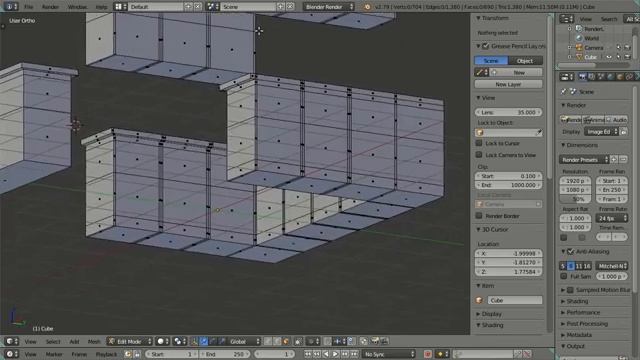Collapse the Transform panel
Image resolution: width=640 pixels, height=360 pixels.
click(x=478, y=18)
